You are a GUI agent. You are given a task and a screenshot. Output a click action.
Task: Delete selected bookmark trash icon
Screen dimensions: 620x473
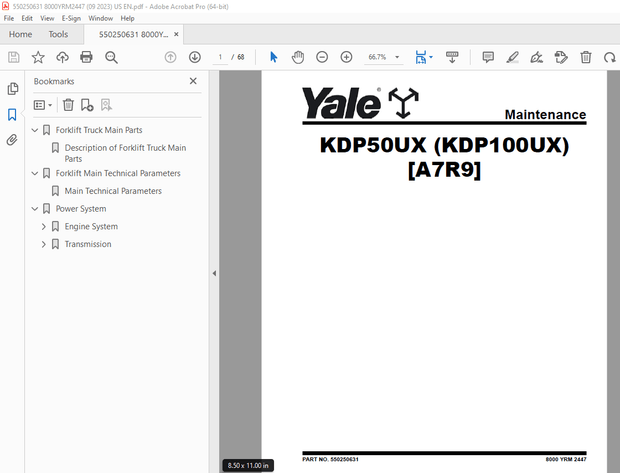68,105
